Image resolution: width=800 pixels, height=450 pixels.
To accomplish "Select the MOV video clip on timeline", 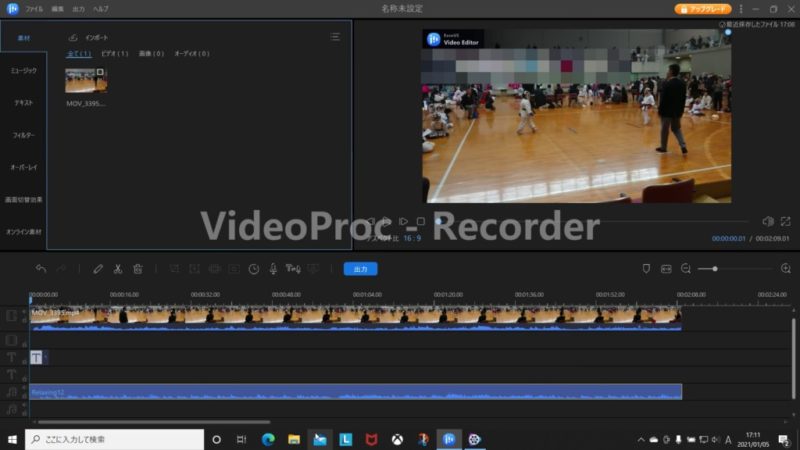I will pos(356,319).
